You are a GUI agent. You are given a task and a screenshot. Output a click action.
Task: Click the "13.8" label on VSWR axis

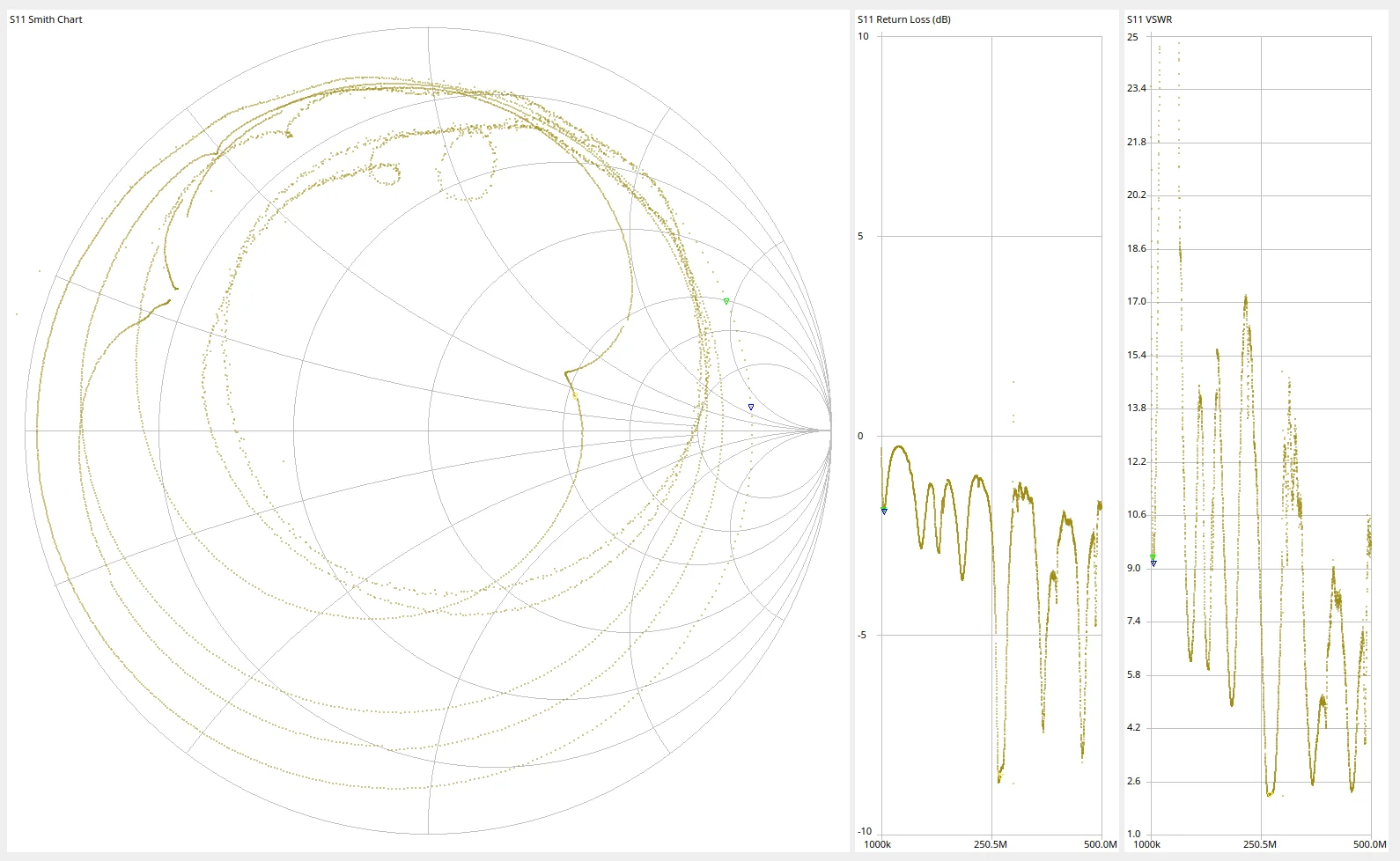[1137, 408]
